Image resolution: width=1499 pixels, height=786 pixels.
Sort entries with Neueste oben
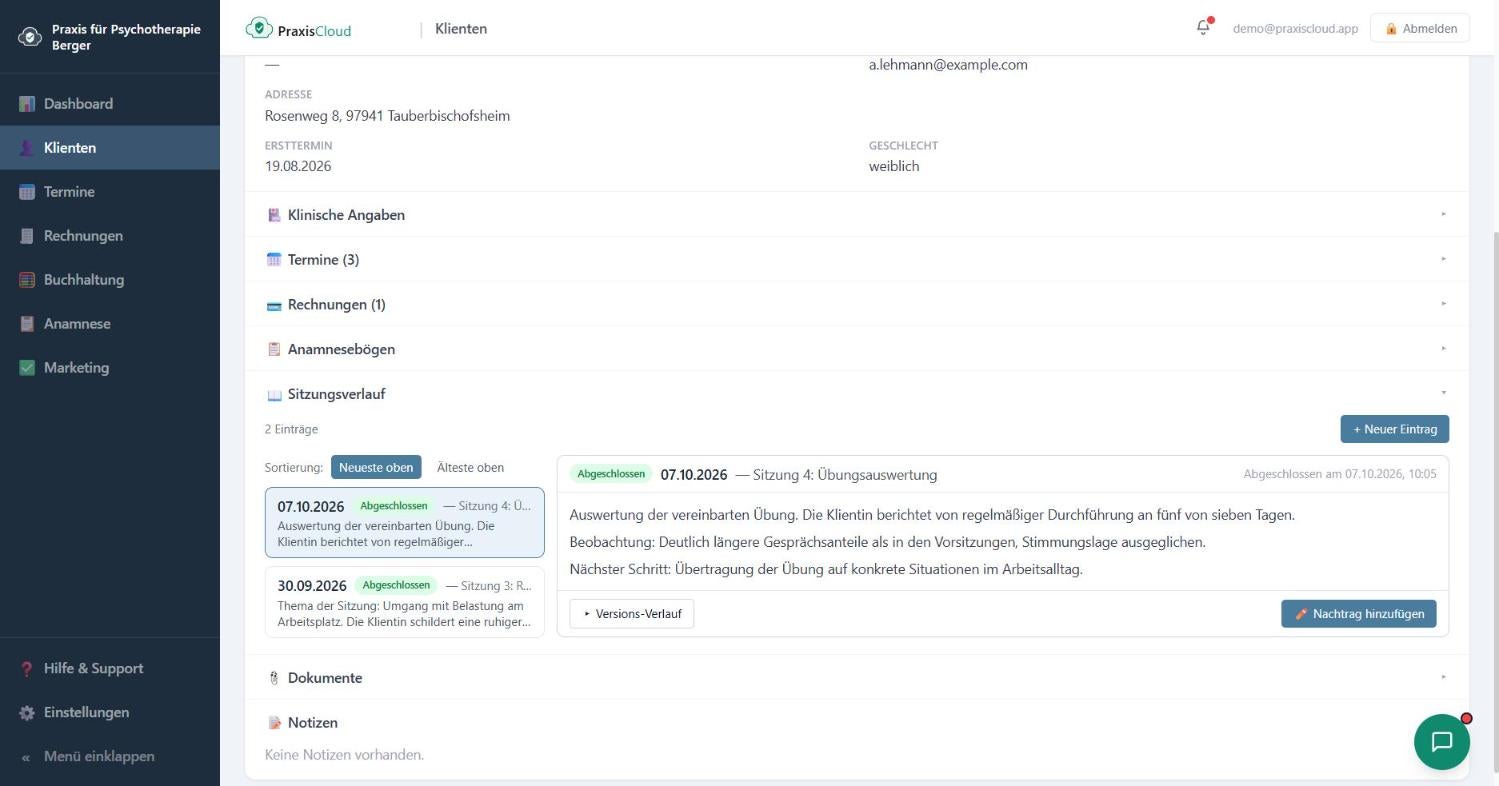376,467
